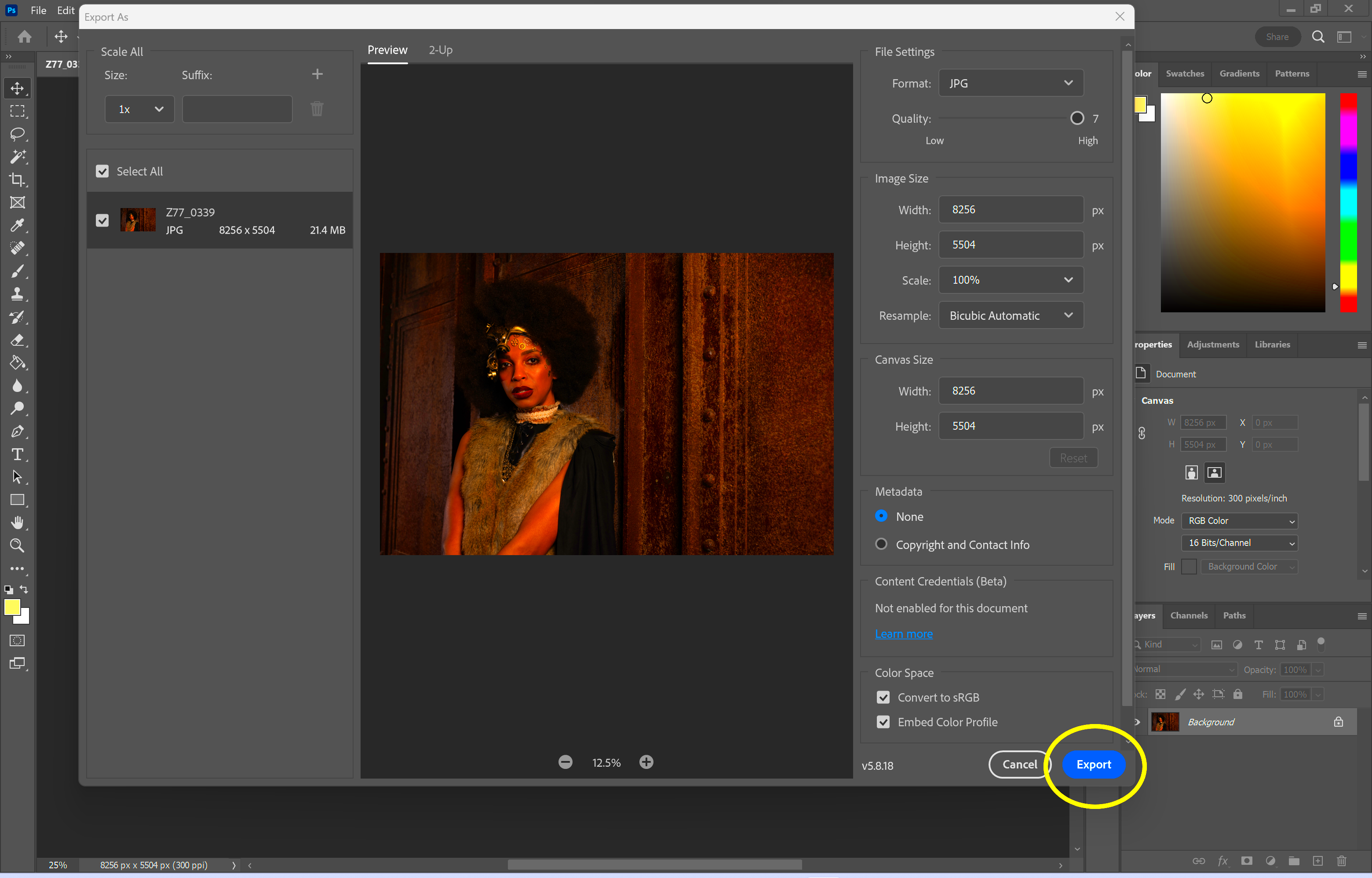Screen dimensions: 1372x878
Task: Toggle Embed Color Profile checkbox
Action: [882, 721]
